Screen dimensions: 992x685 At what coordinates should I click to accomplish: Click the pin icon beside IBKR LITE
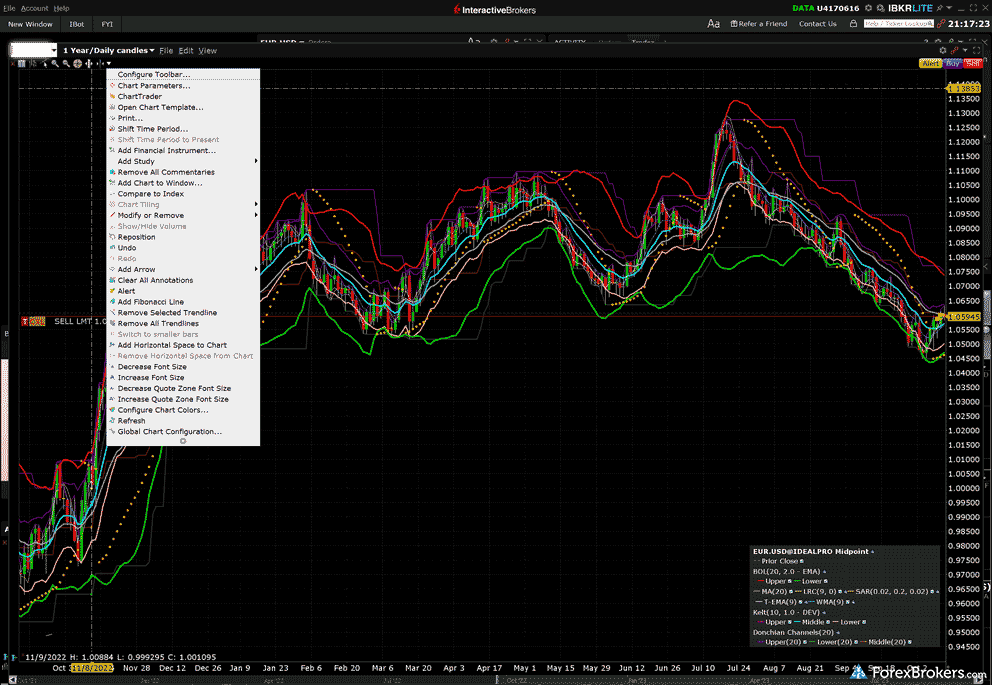[939, 8]
